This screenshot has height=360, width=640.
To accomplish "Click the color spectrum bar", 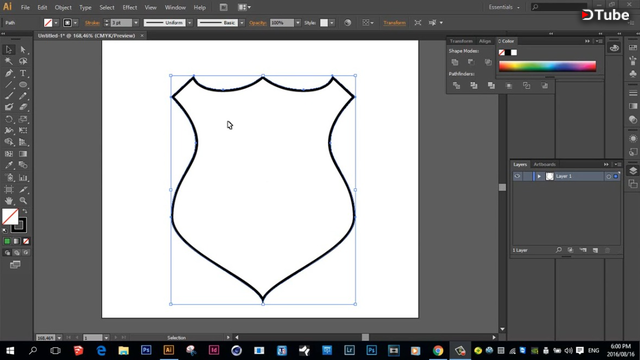I will (547, 66).
